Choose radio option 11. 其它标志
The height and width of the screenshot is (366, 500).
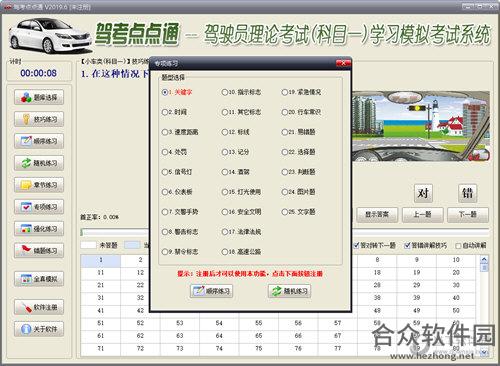pos(241,112)
